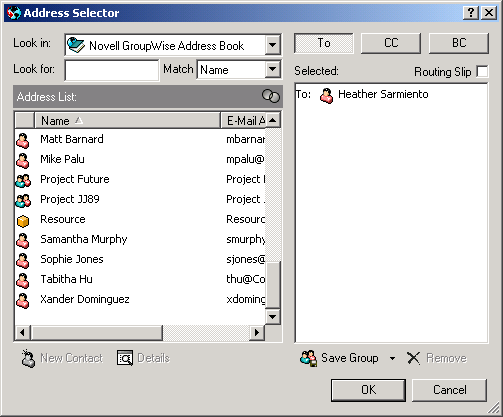
Task: Click the scroll right arrow of address list
Action: tap(257, 333)
